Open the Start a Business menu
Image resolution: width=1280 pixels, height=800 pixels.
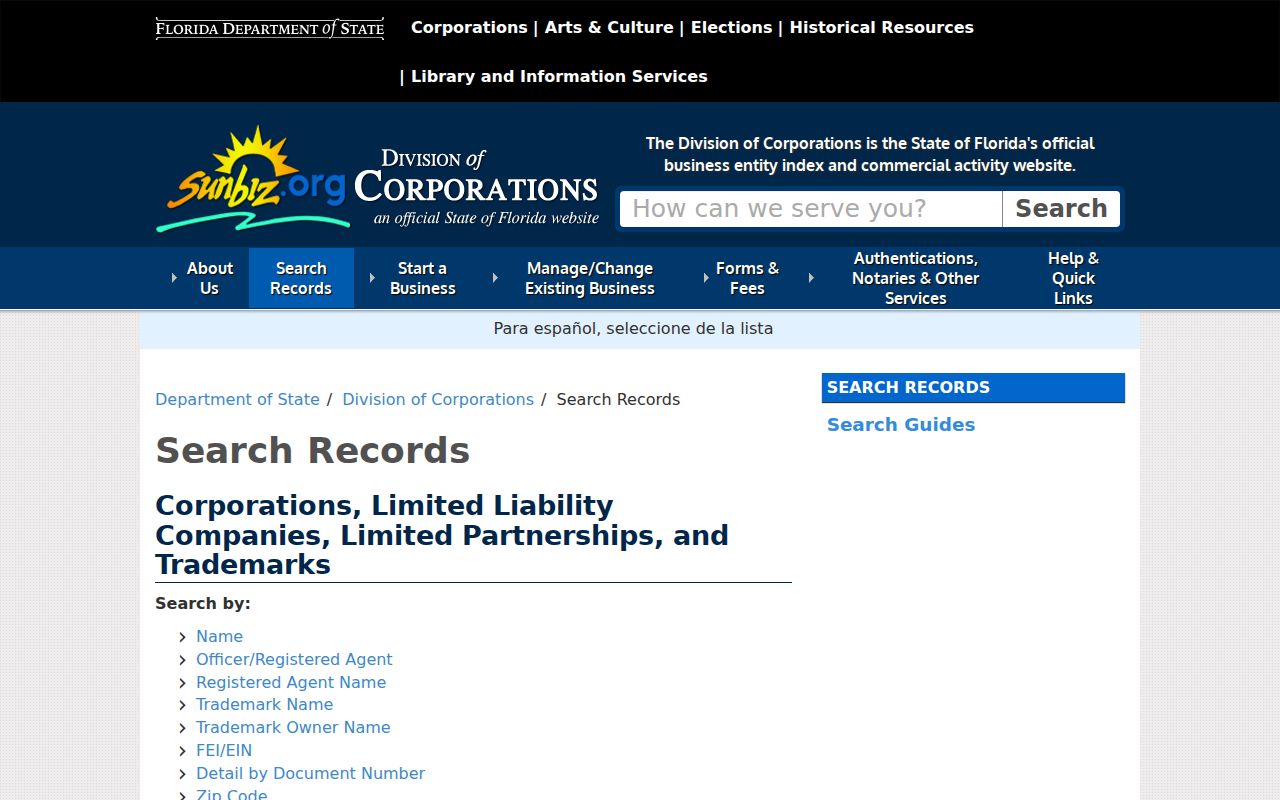(422, 278)
